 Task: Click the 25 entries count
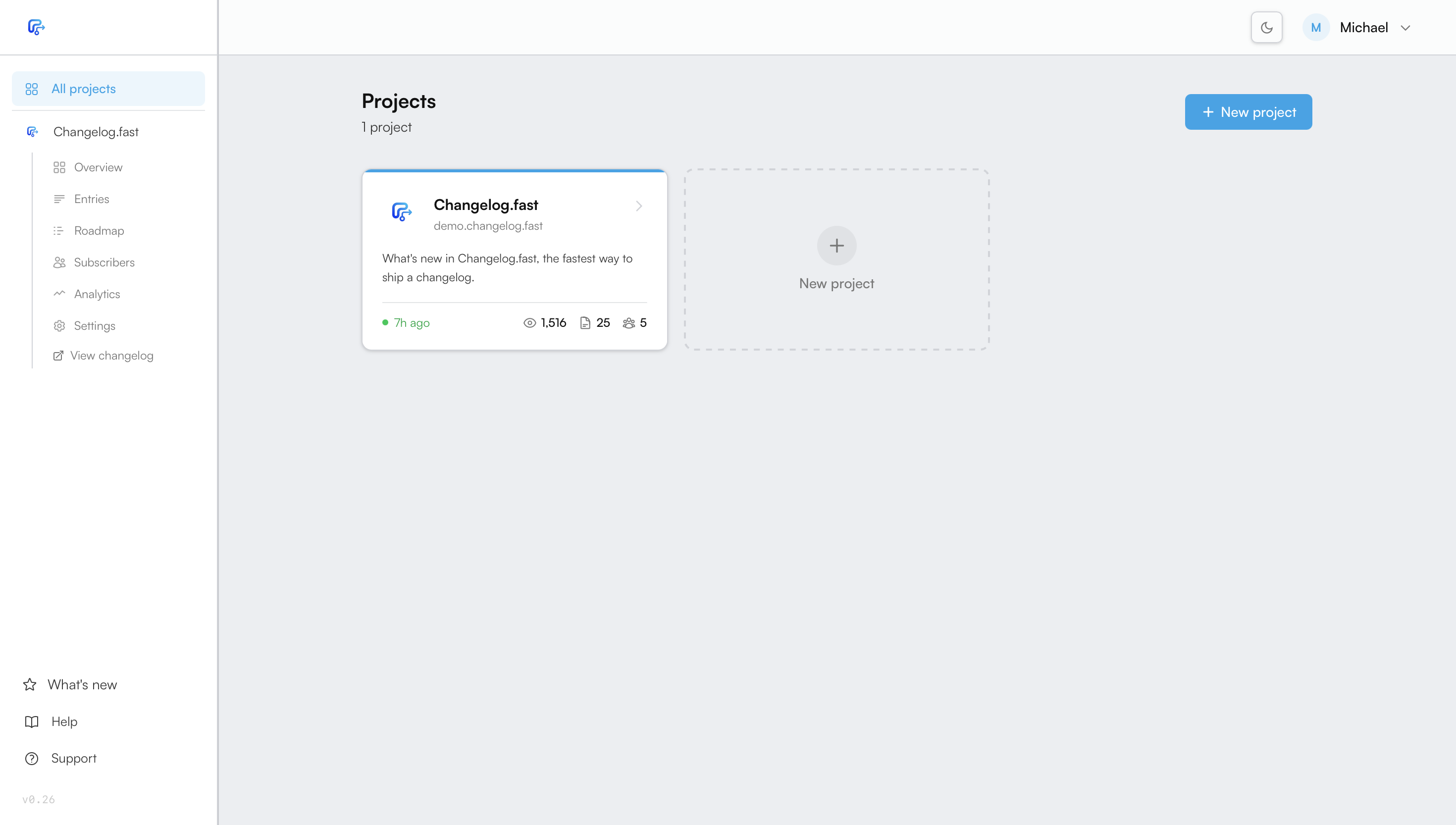603,322
